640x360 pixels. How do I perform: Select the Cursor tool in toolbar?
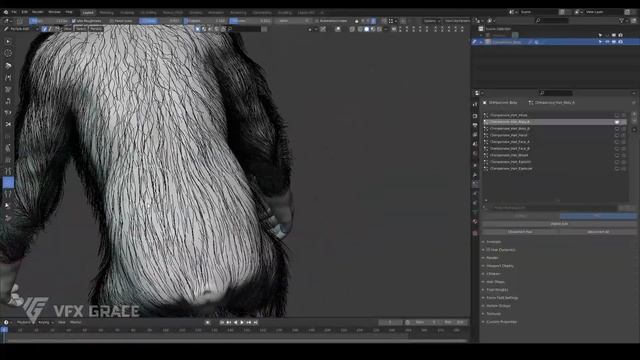[x=8, y=53]
